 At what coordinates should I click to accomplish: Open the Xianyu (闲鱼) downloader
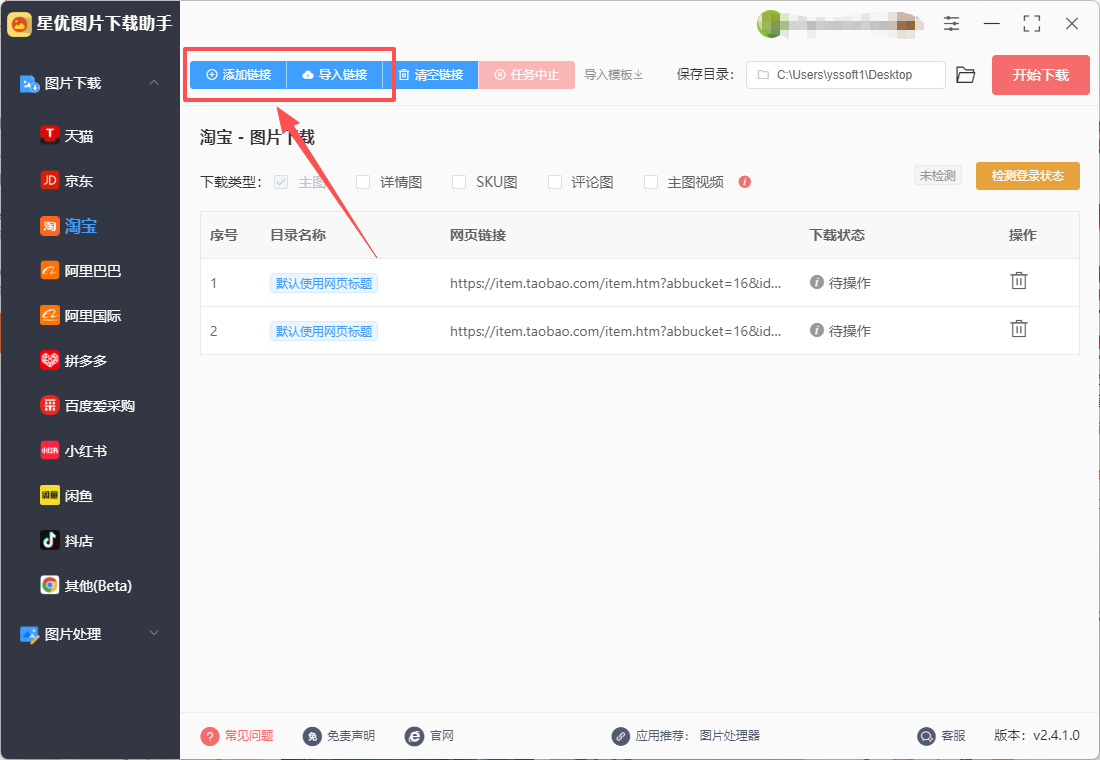pyautogui.click(x=67, y=495)
